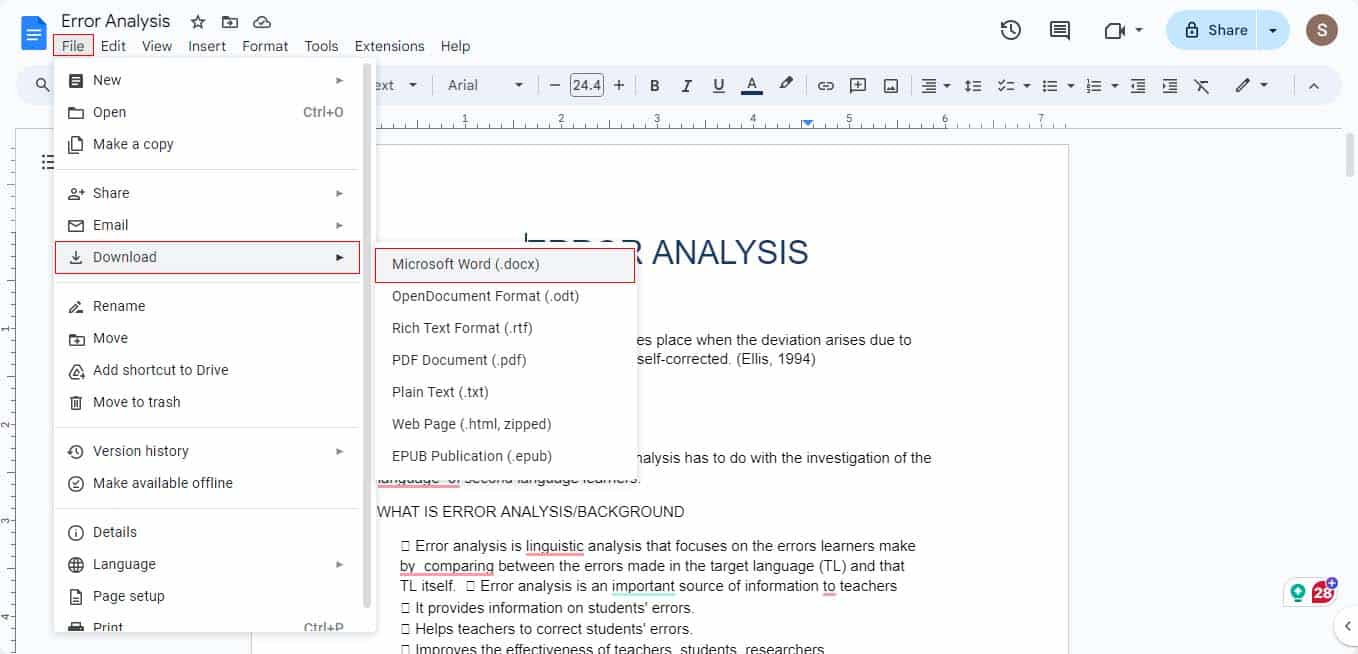Expand the Email submenu
The height and width of the screenshot is (654, 1358).
click(207, 225)
